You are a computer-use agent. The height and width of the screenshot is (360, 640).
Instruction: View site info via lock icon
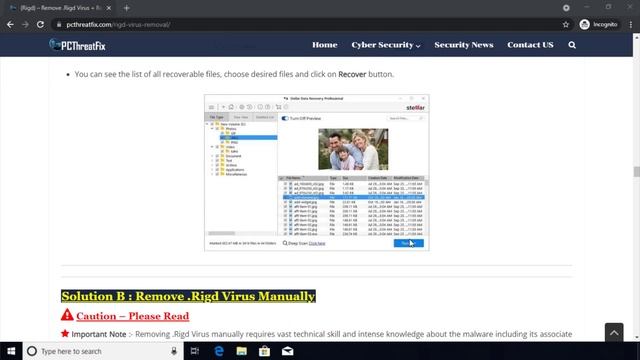click(x=59, y=24)
